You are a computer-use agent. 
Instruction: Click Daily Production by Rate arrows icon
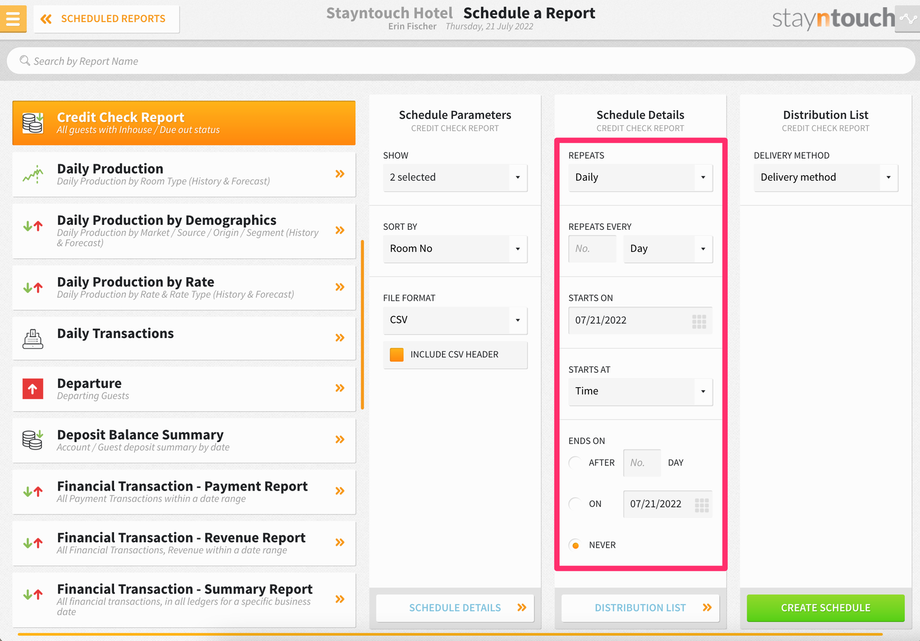tap(33, 288)
